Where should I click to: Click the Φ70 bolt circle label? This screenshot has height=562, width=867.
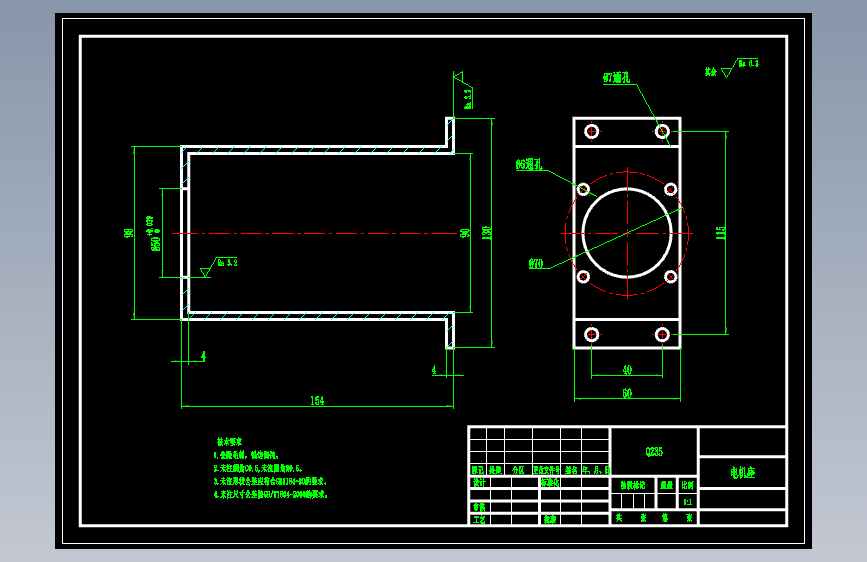tap(536, 263)
